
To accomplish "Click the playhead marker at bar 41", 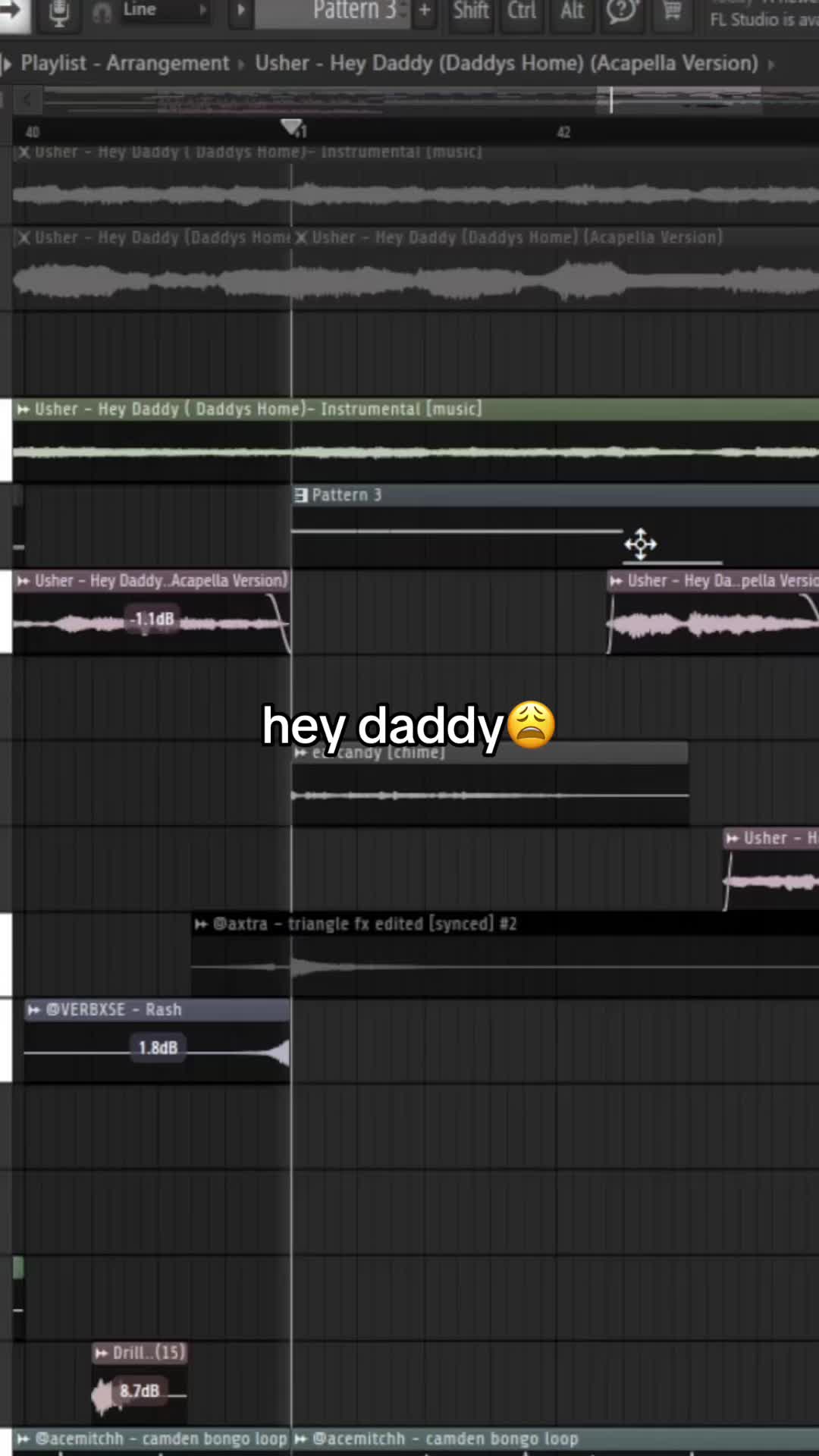I will click(290, 127).
